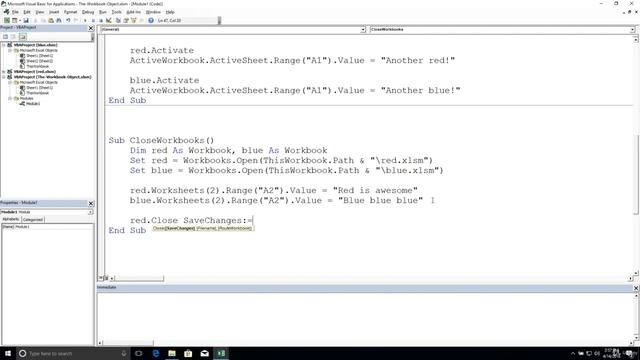Open the Insert UserForm dropdown arrow
Viewport: 640px width, 360px height.
coord(20,20)
